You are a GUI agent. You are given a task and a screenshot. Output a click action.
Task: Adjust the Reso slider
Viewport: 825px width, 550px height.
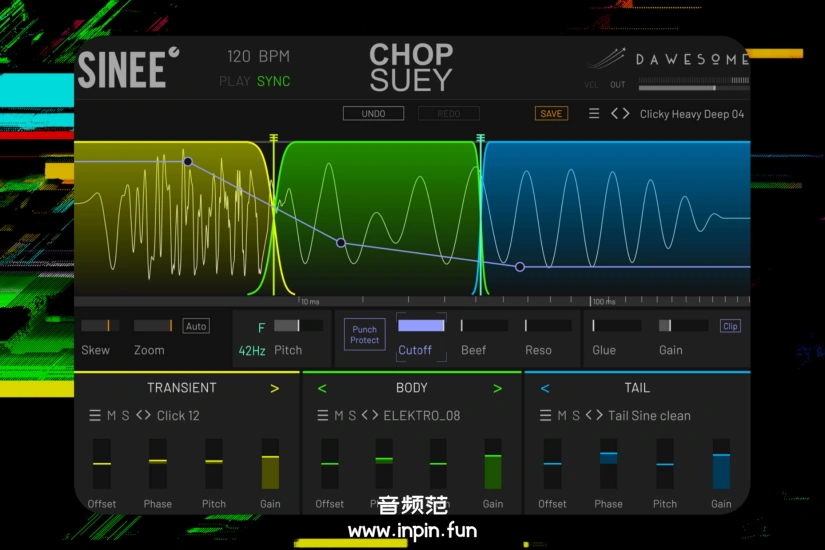(x=548, y=326)
